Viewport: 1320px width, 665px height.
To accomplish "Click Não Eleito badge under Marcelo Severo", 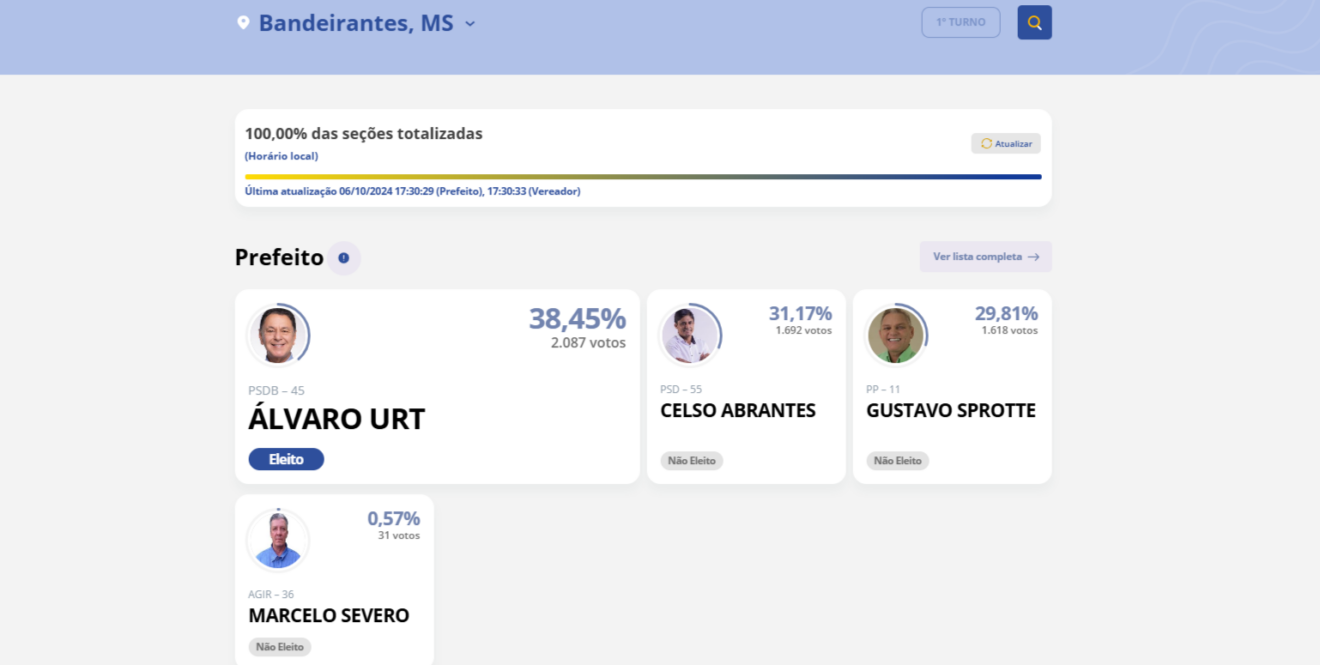I will pyautogui.click(x=280, y=647).
